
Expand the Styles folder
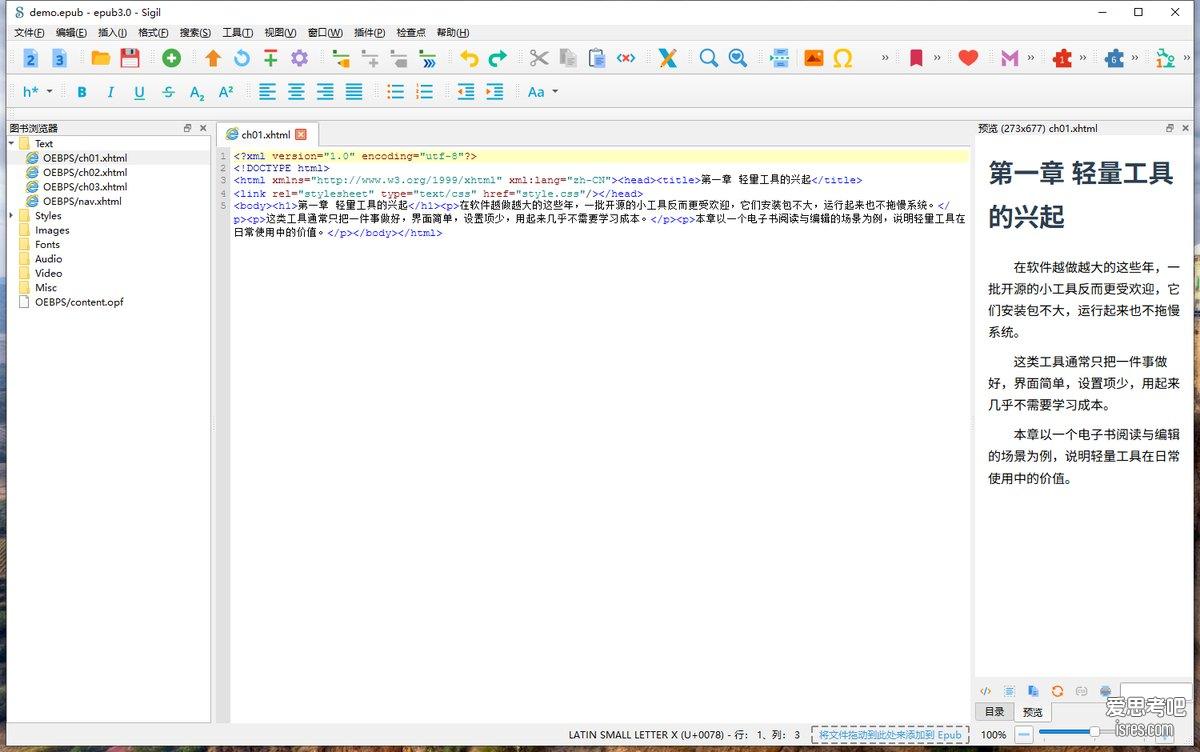[12, 215]
